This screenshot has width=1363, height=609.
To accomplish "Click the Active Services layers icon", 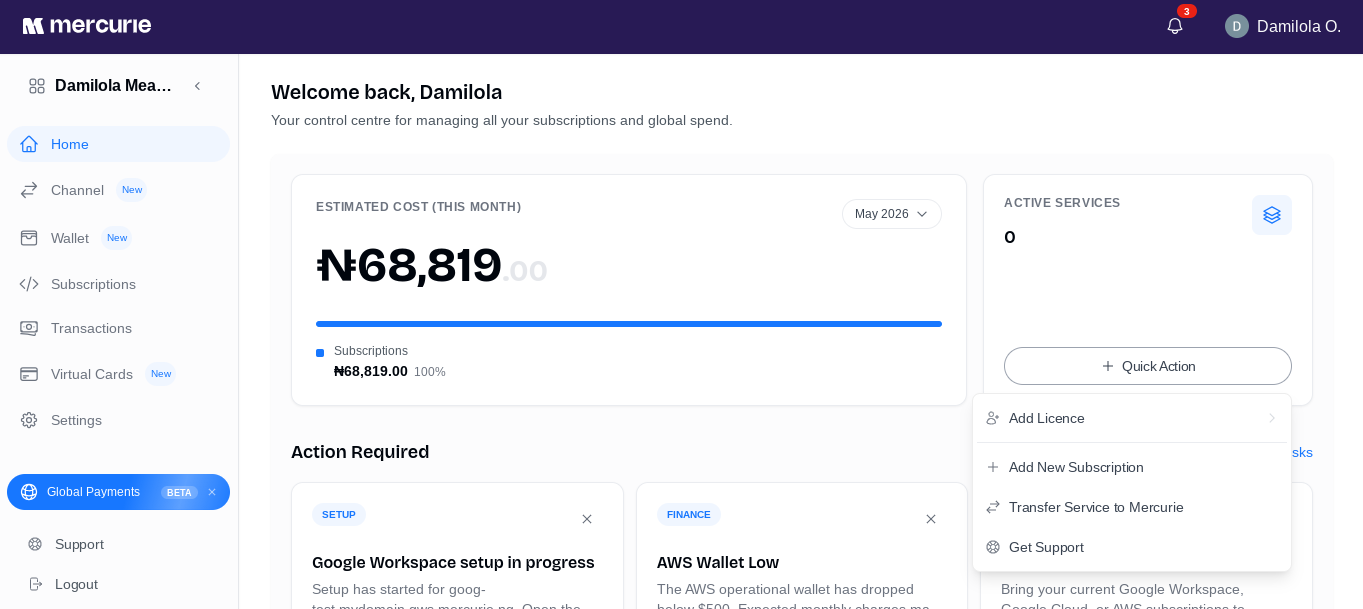I will [x=1272, y=215].
